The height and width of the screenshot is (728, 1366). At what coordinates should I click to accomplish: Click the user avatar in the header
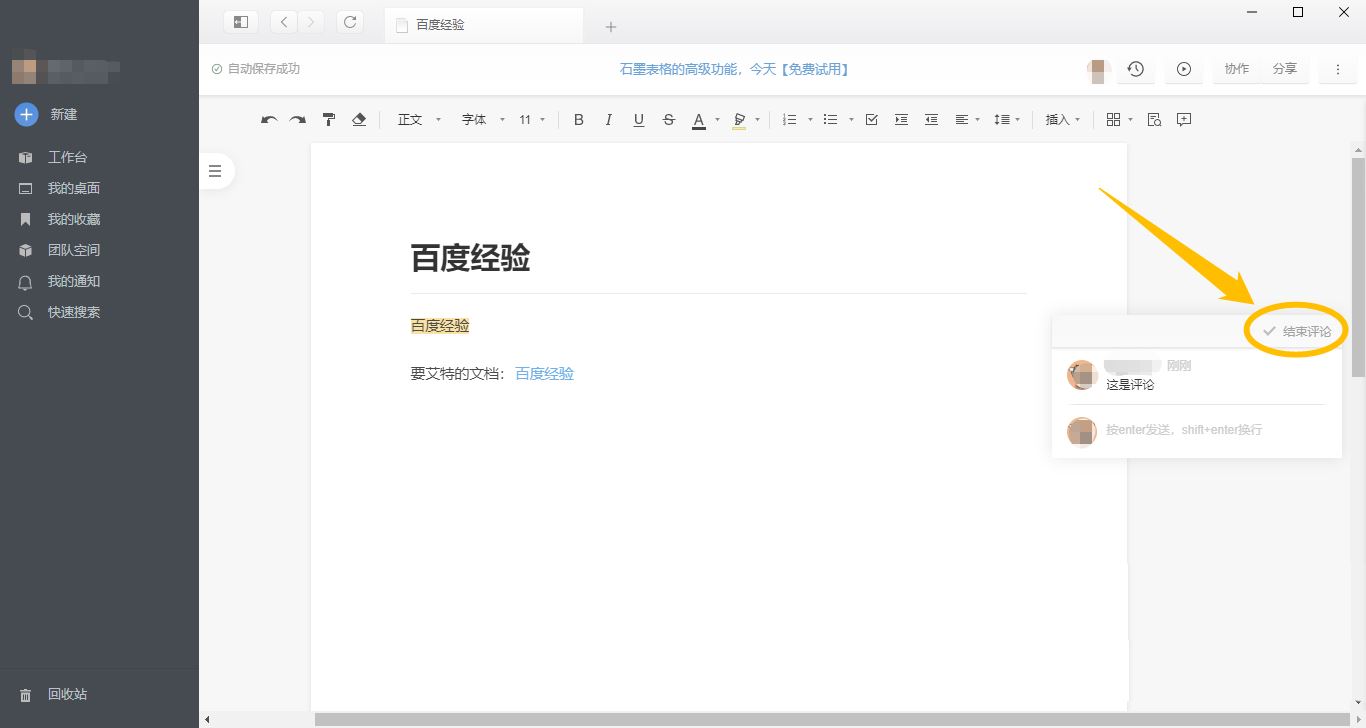pyautogui.click(x=1098, y=70)
